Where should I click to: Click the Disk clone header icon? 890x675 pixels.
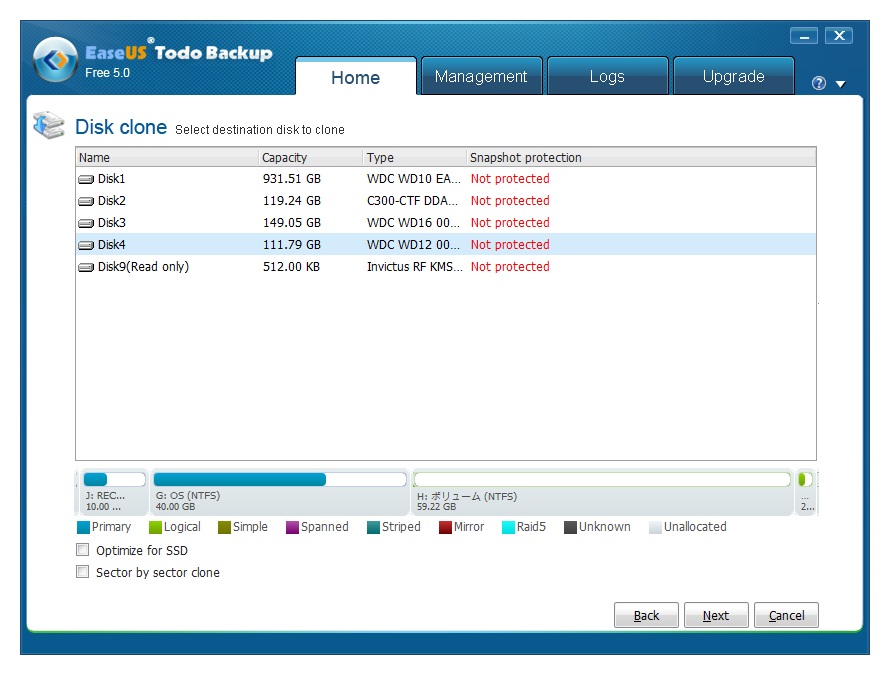(48, 126)
